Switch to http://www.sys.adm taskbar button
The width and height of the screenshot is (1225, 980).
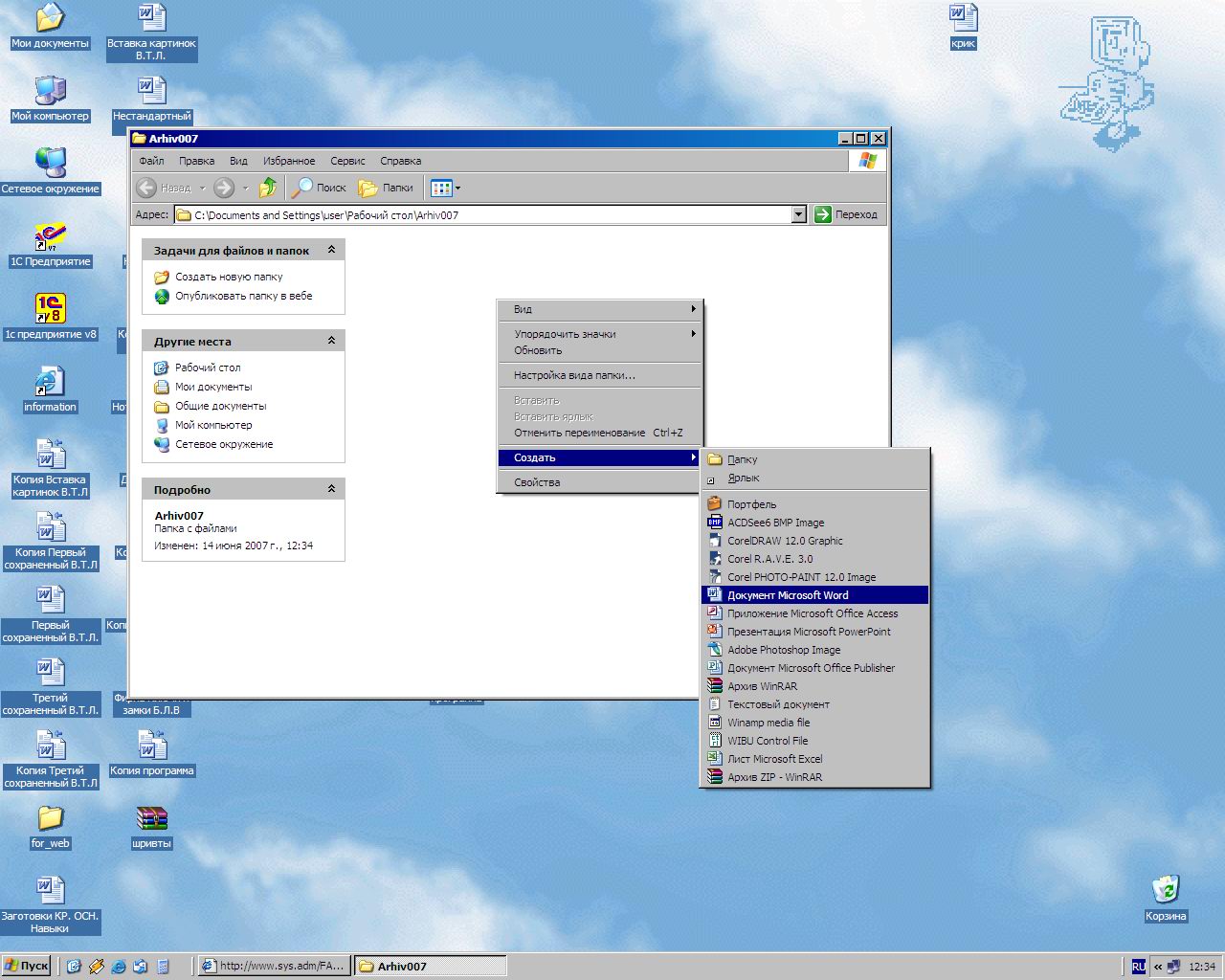(x=273, y=966)
